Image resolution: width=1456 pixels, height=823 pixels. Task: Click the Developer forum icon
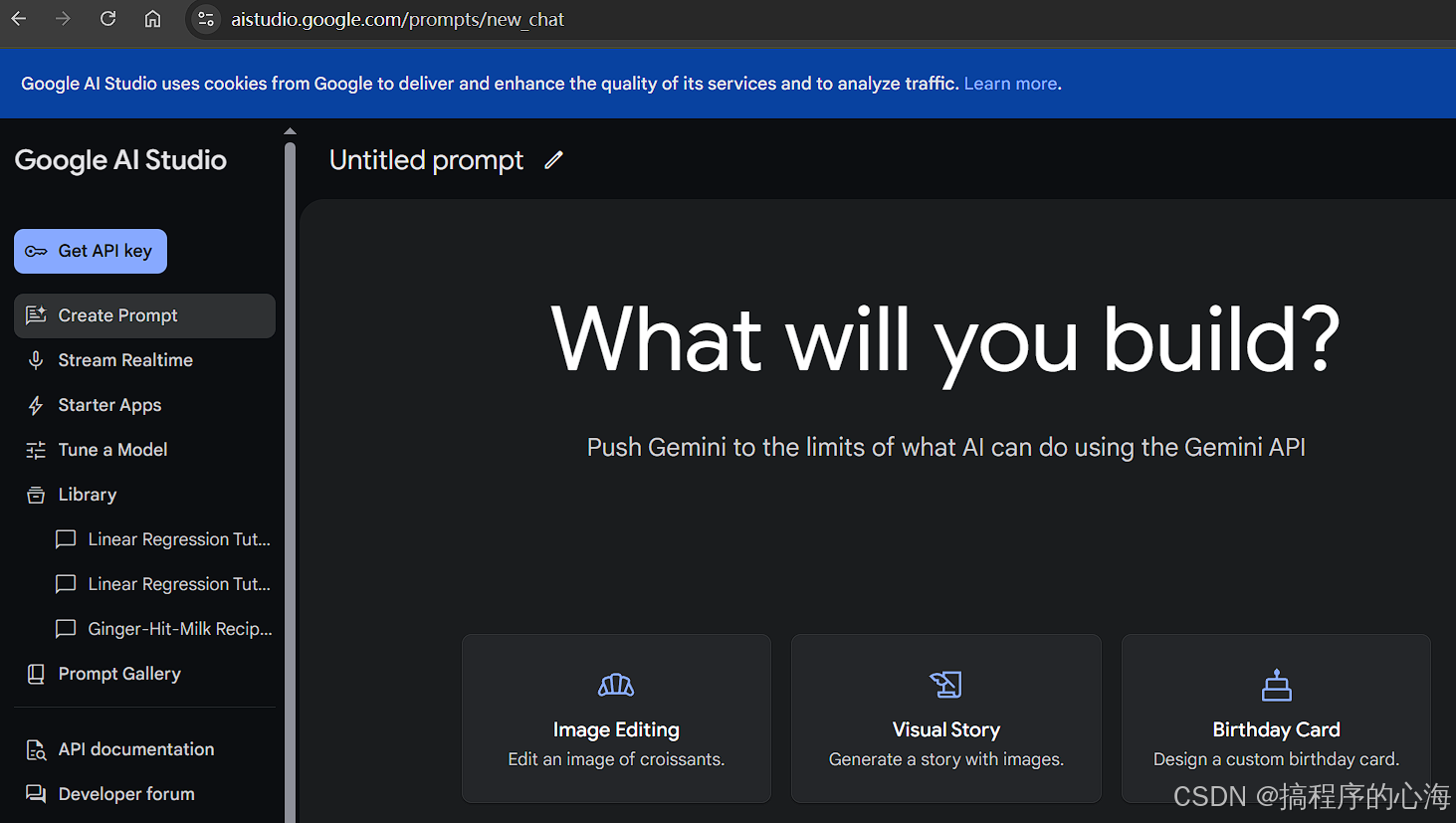click(x=36, y=794)
